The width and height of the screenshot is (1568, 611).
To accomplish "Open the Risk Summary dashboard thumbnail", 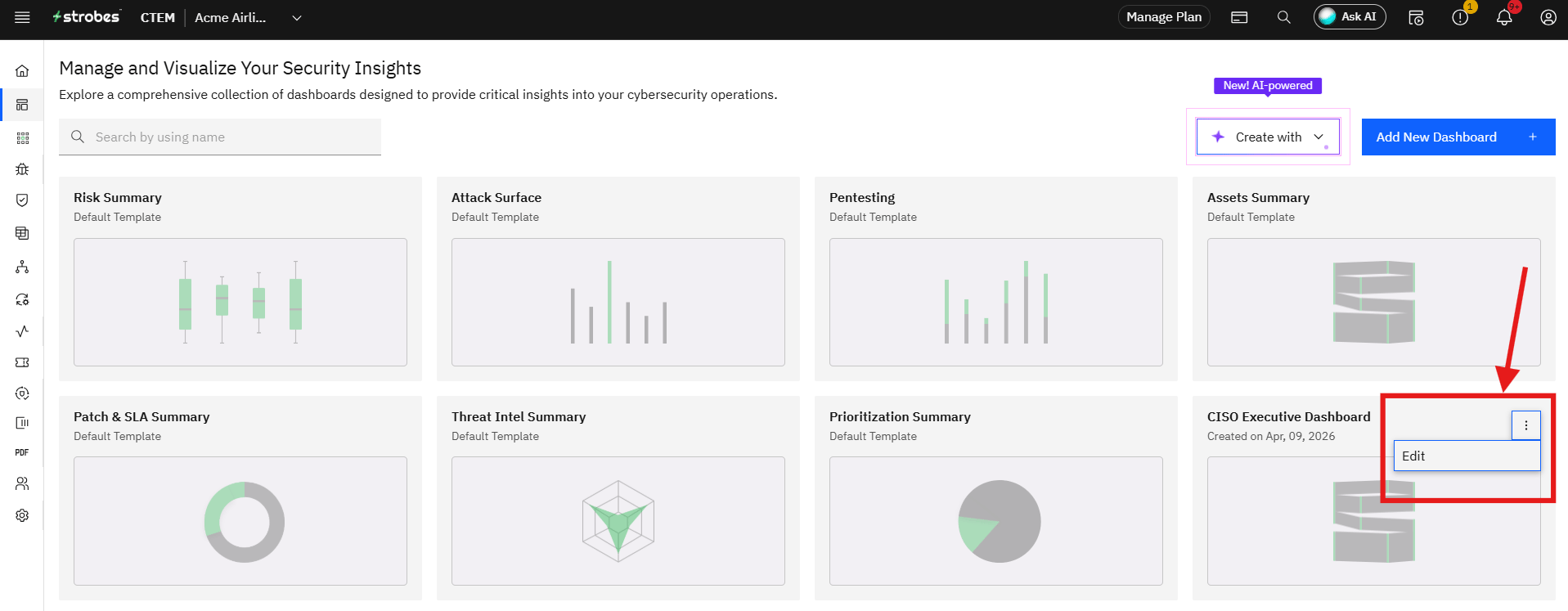I will click(240, 302).
